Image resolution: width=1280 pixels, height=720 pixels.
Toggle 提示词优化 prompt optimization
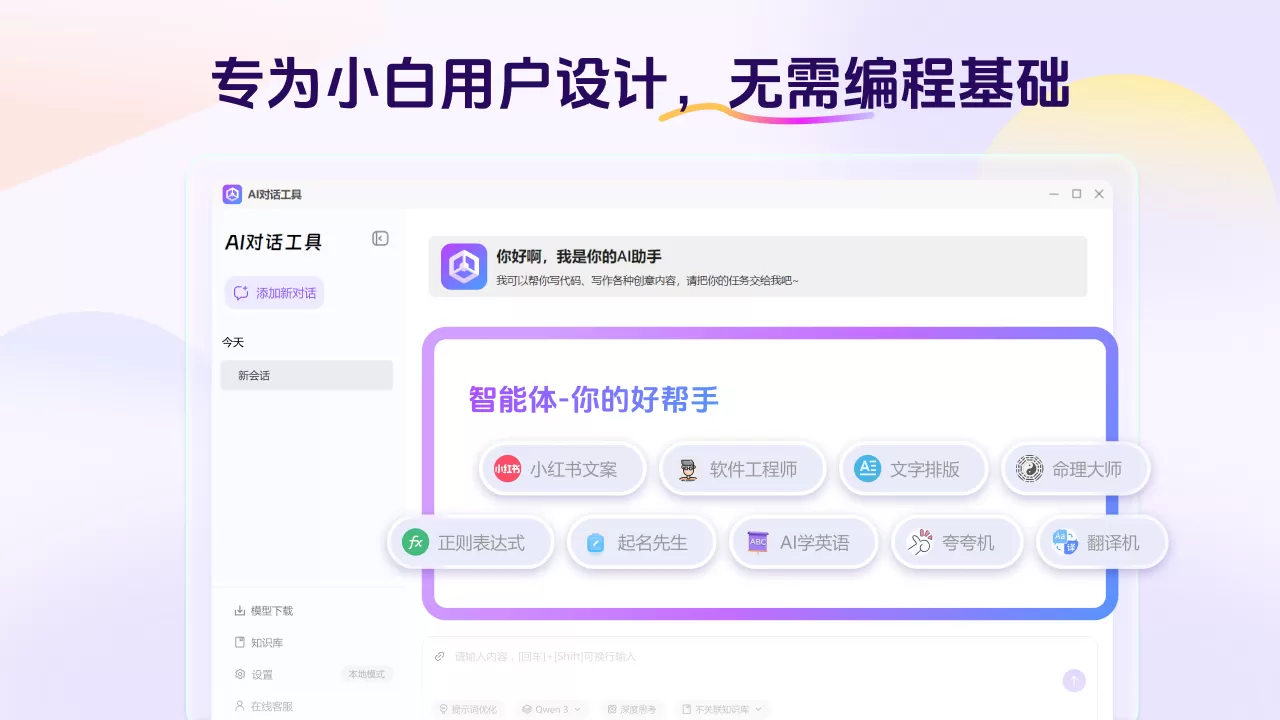point(470,709)
